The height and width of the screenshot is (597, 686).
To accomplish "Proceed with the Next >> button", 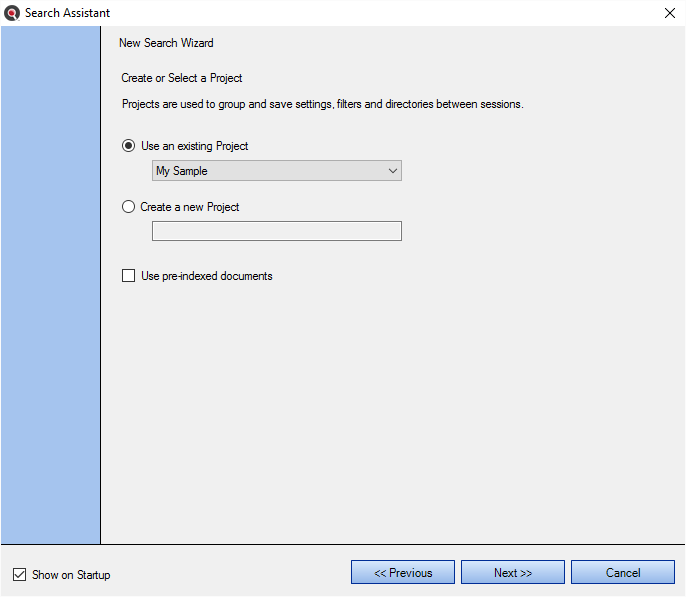I will pyautogui.click(x=513, y=572).
